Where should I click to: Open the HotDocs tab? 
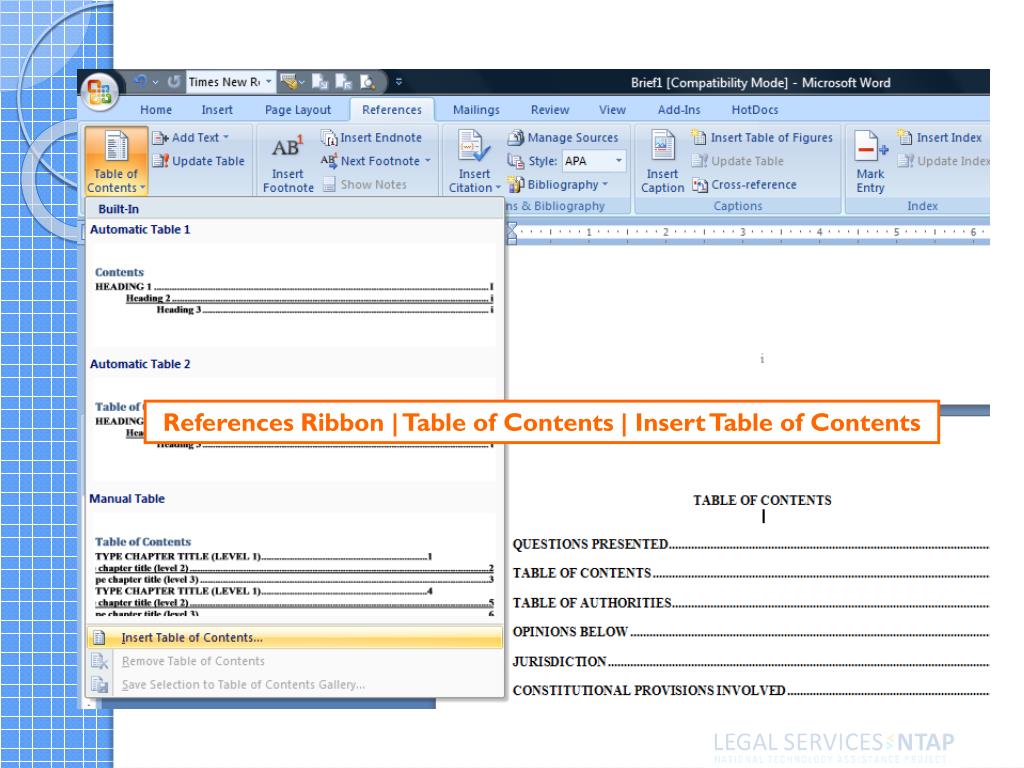click(x=755, y=110)
